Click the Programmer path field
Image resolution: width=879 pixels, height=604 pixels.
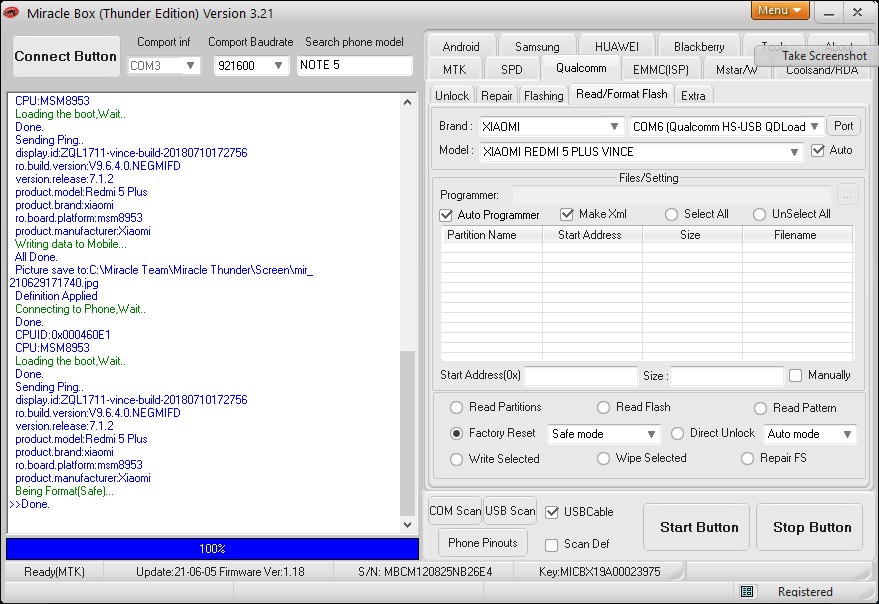tap(672, 195)
